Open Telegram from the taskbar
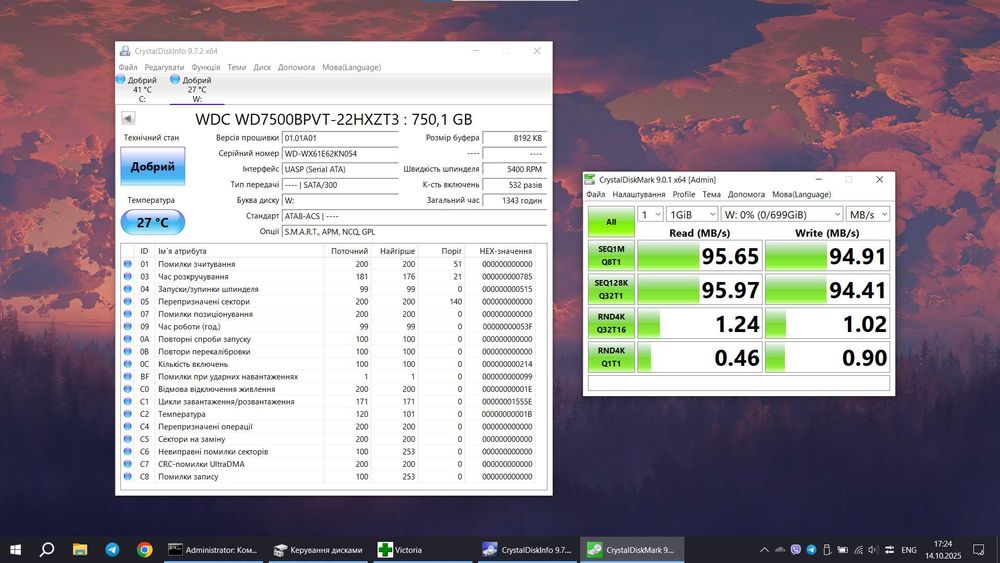Viewport: 1000px width, 563px height. tap(112, 550)
